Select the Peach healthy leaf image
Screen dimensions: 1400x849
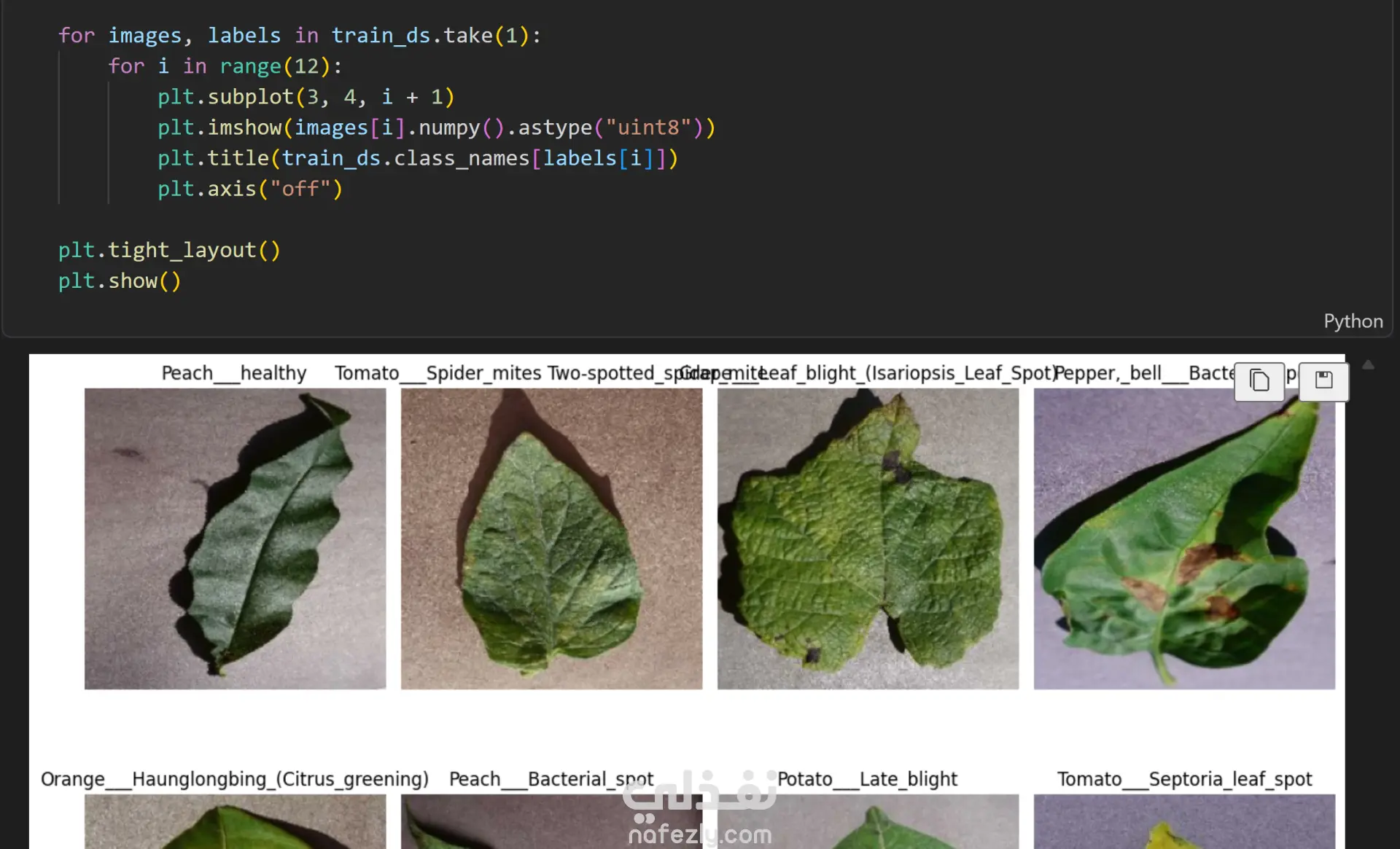point(235,539)
